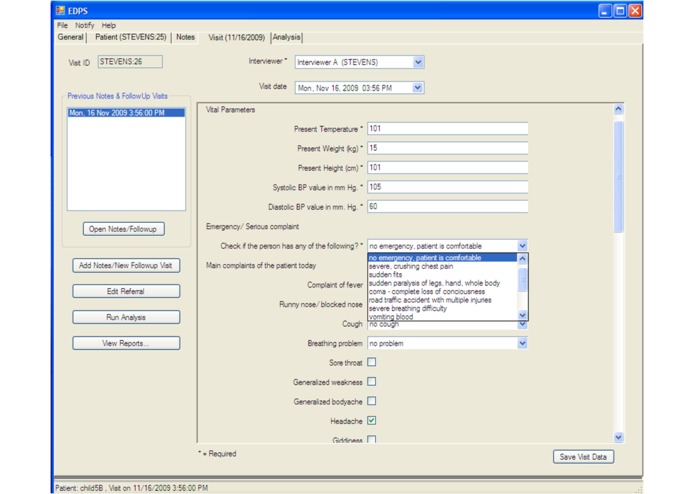Open the Visit date picker dropdown
The width and height of the screenshot is (695, 494).
pos(417,88)
